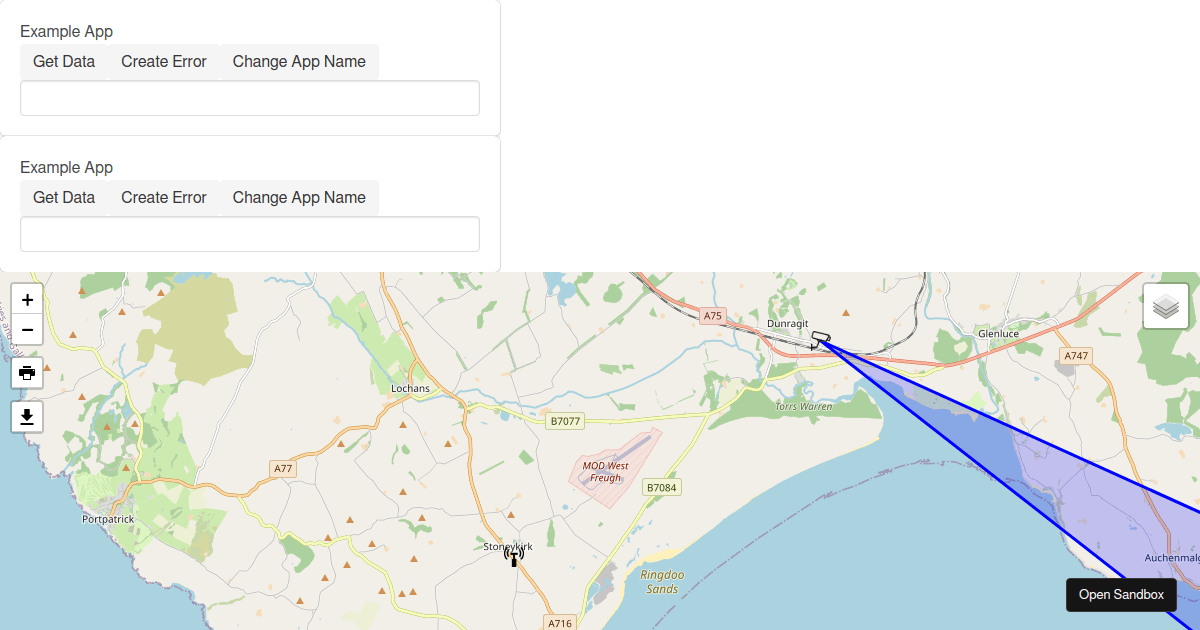This screenshot has width=1200, height=630.
Task: Click the antenna's signal transmitter symbol
Action: [512, 551]
